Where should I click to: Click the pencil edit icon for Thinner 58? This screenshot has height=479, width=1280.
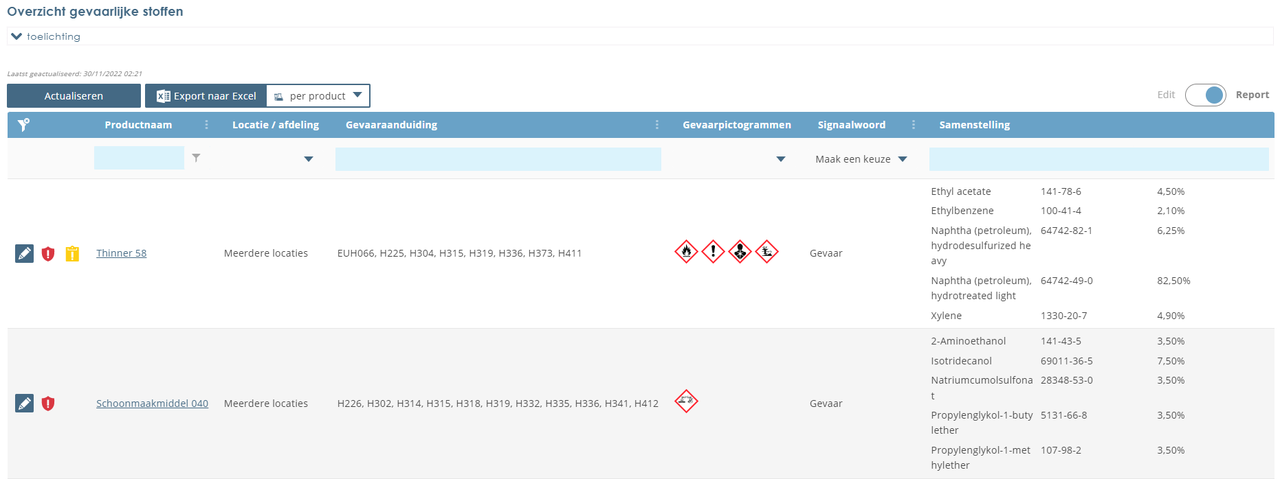click(x=25, y=254)
